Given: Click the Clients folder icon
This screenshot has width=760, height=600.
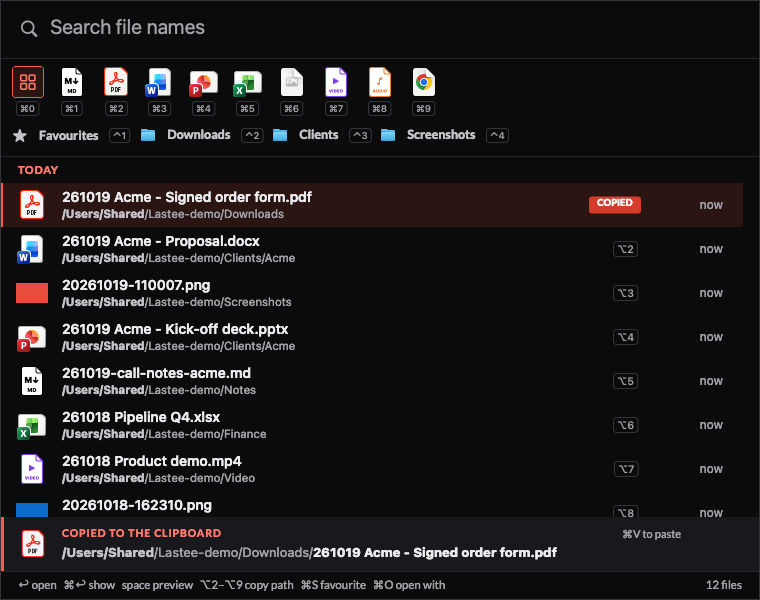Looking at the screenshot, I should (280, 135).
